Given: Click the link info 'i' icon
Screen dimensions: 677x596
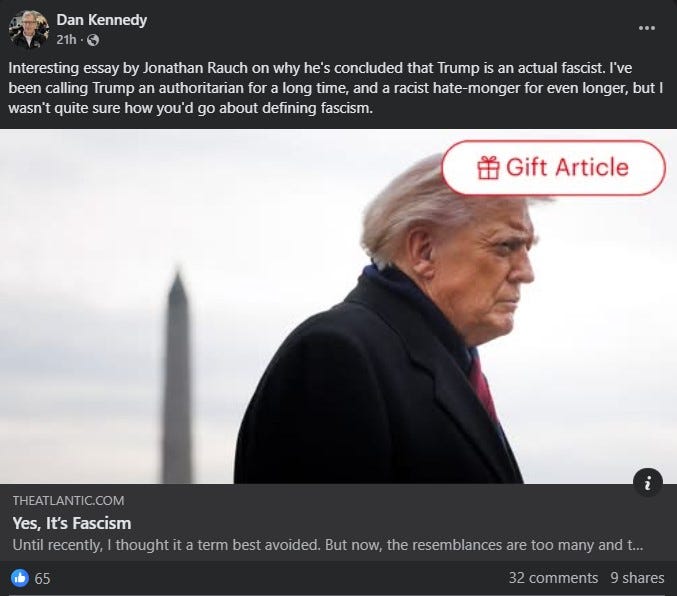Looking at the screenshot, I should tap(648, 482).
